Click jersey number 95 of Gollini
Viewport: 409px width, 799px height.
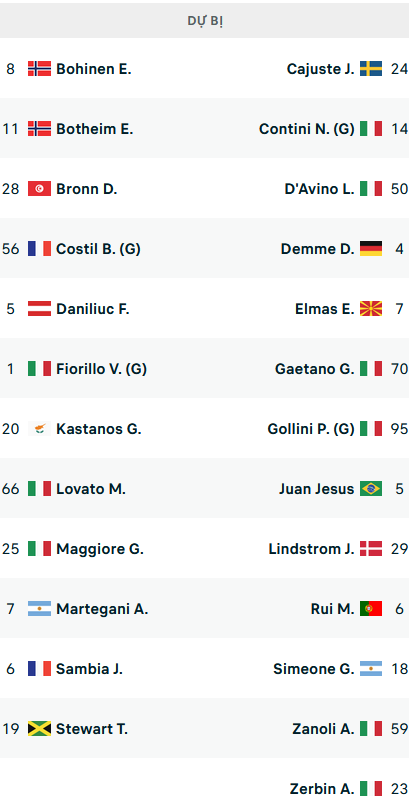tap(399, 429)
